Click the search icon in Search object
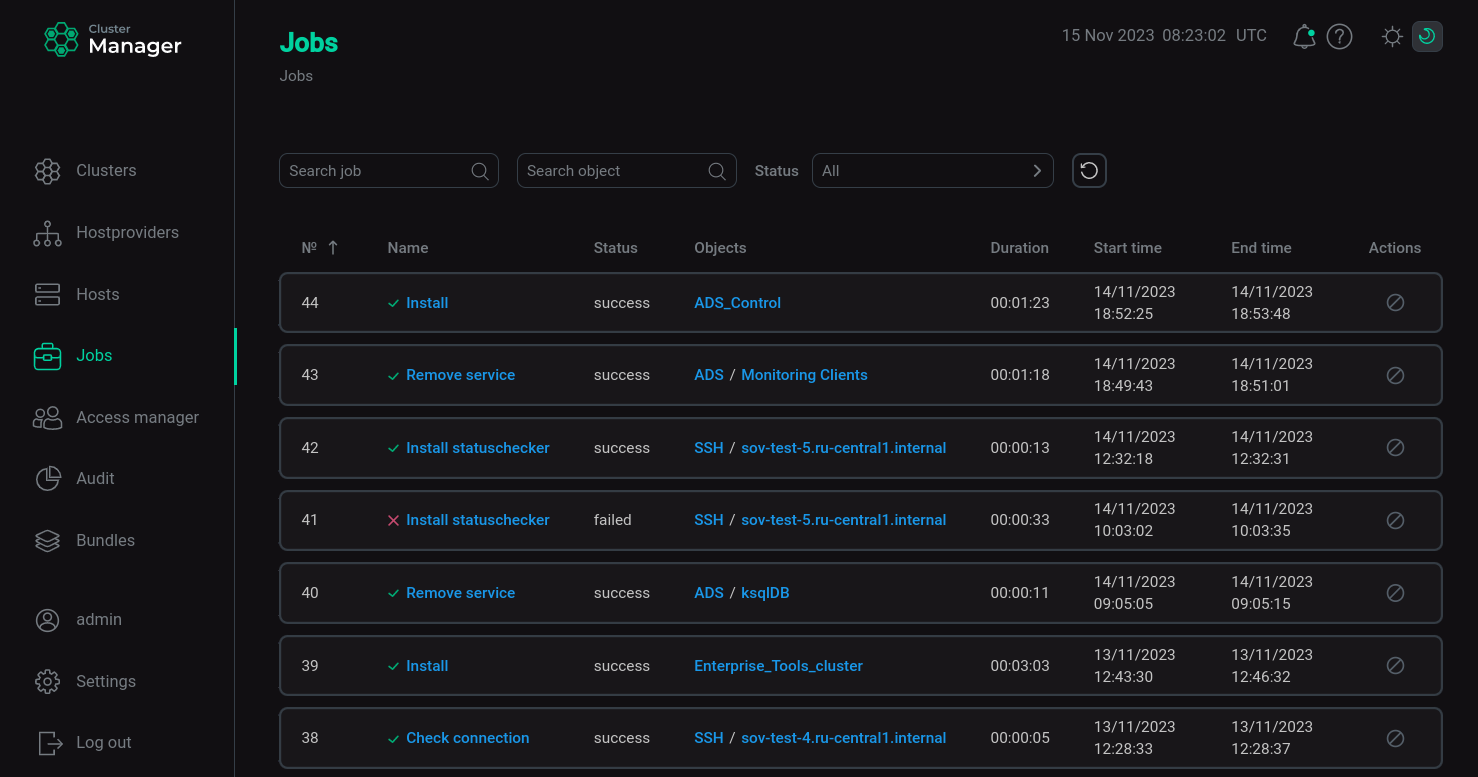This screenshot has width=1478, height=777. (717, 171)
